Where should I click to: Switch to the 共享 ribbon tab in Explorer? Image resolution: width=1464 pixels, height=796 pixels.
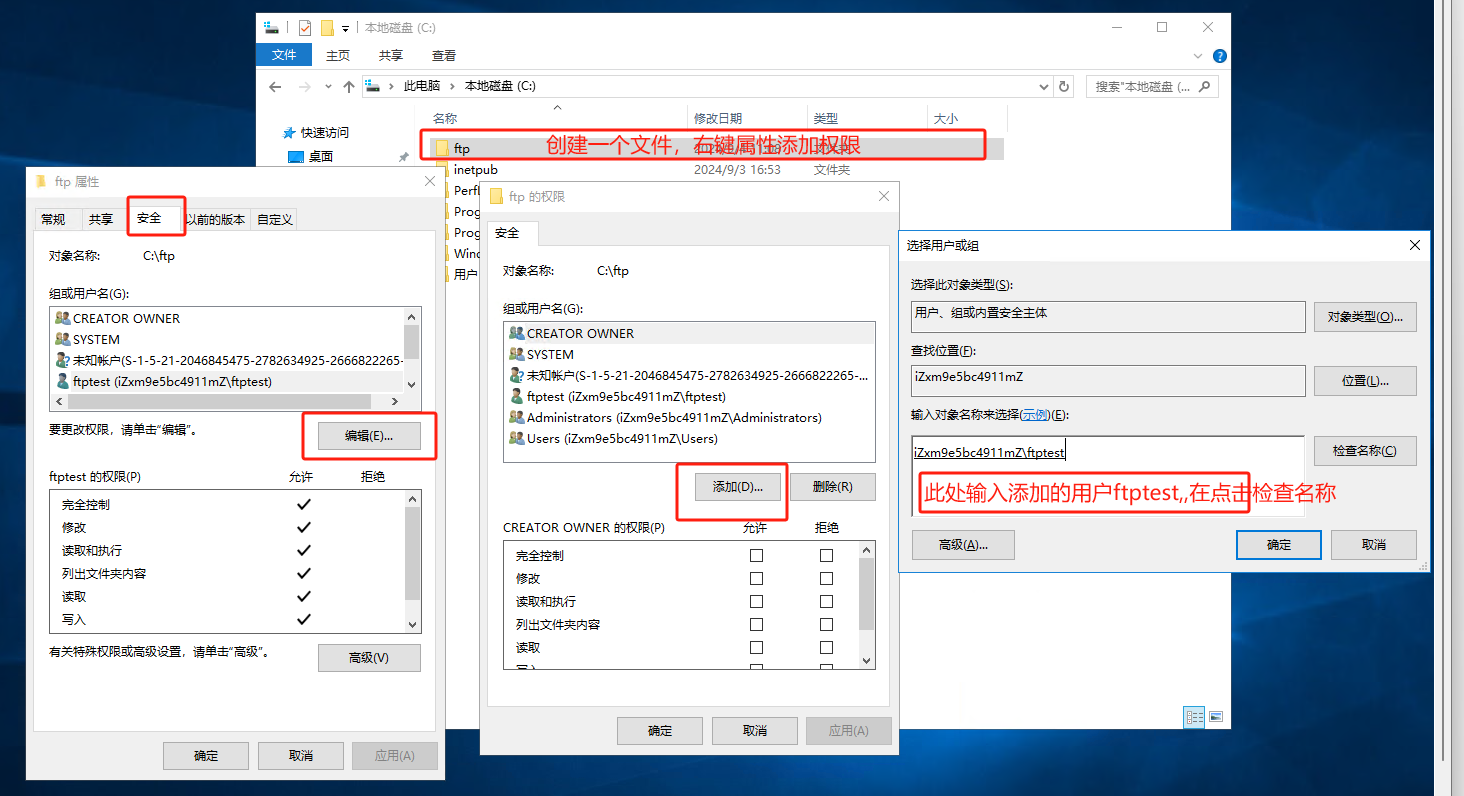click(391, 56)
